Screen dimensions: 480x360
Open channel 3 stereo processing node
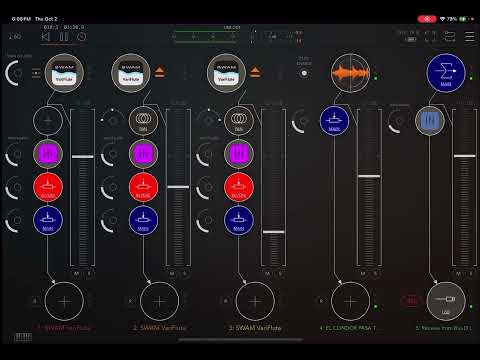[239, 121]
